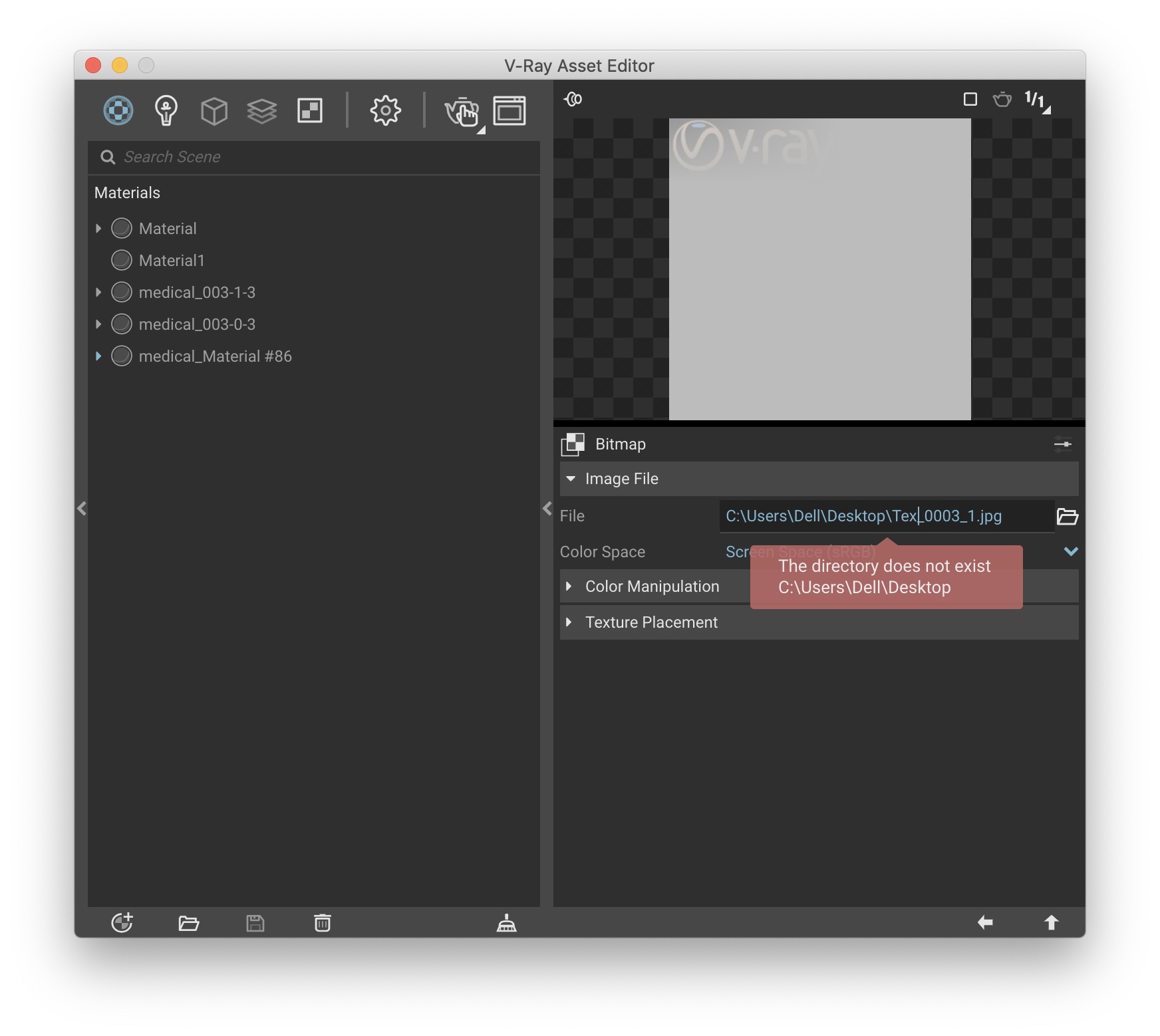
Task: Render preview once with teapot icon
Action: click(1002, 100)
